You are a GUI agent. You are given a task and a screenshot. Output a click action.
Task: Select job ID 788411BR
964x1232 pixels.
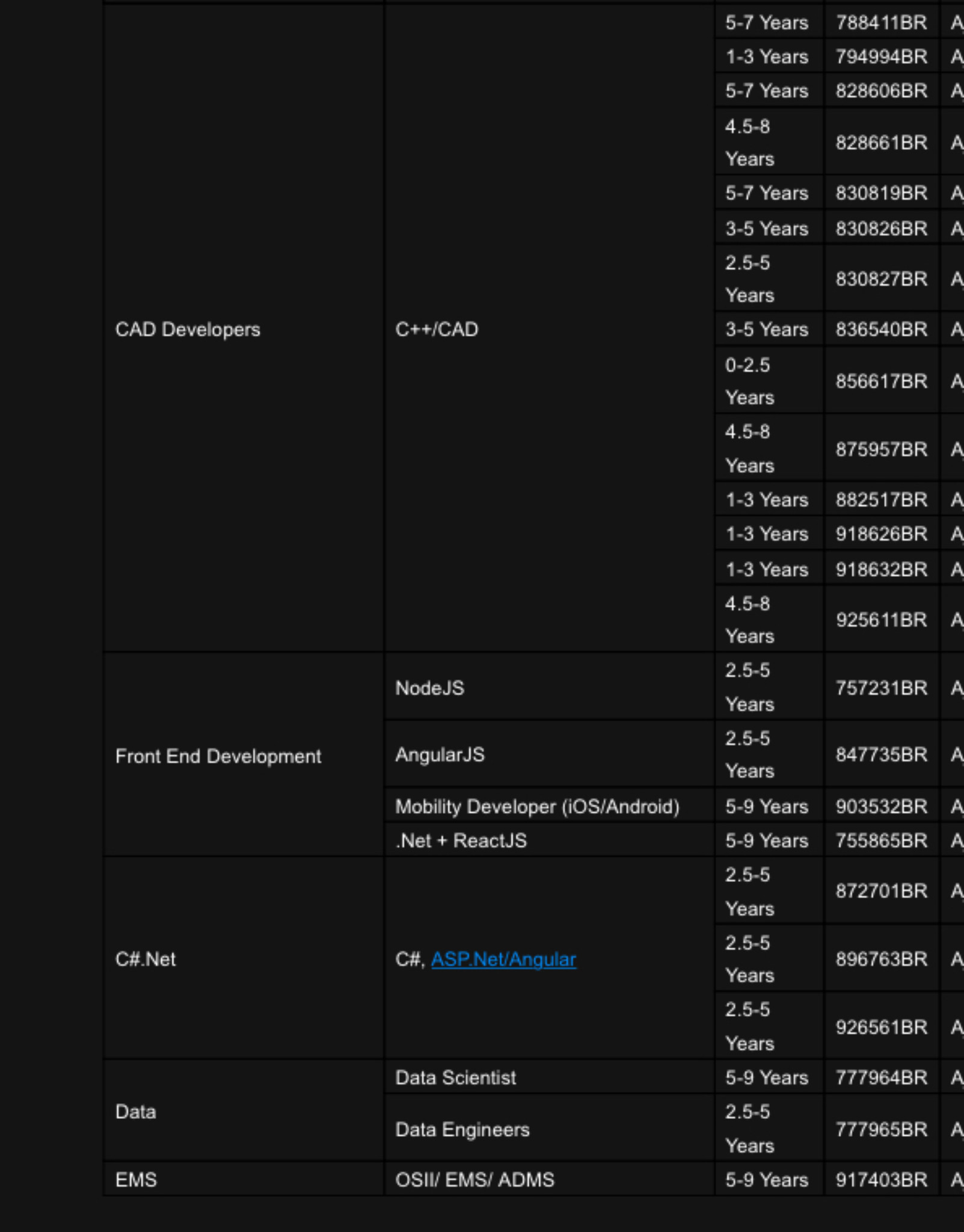(x=881, y=23)
